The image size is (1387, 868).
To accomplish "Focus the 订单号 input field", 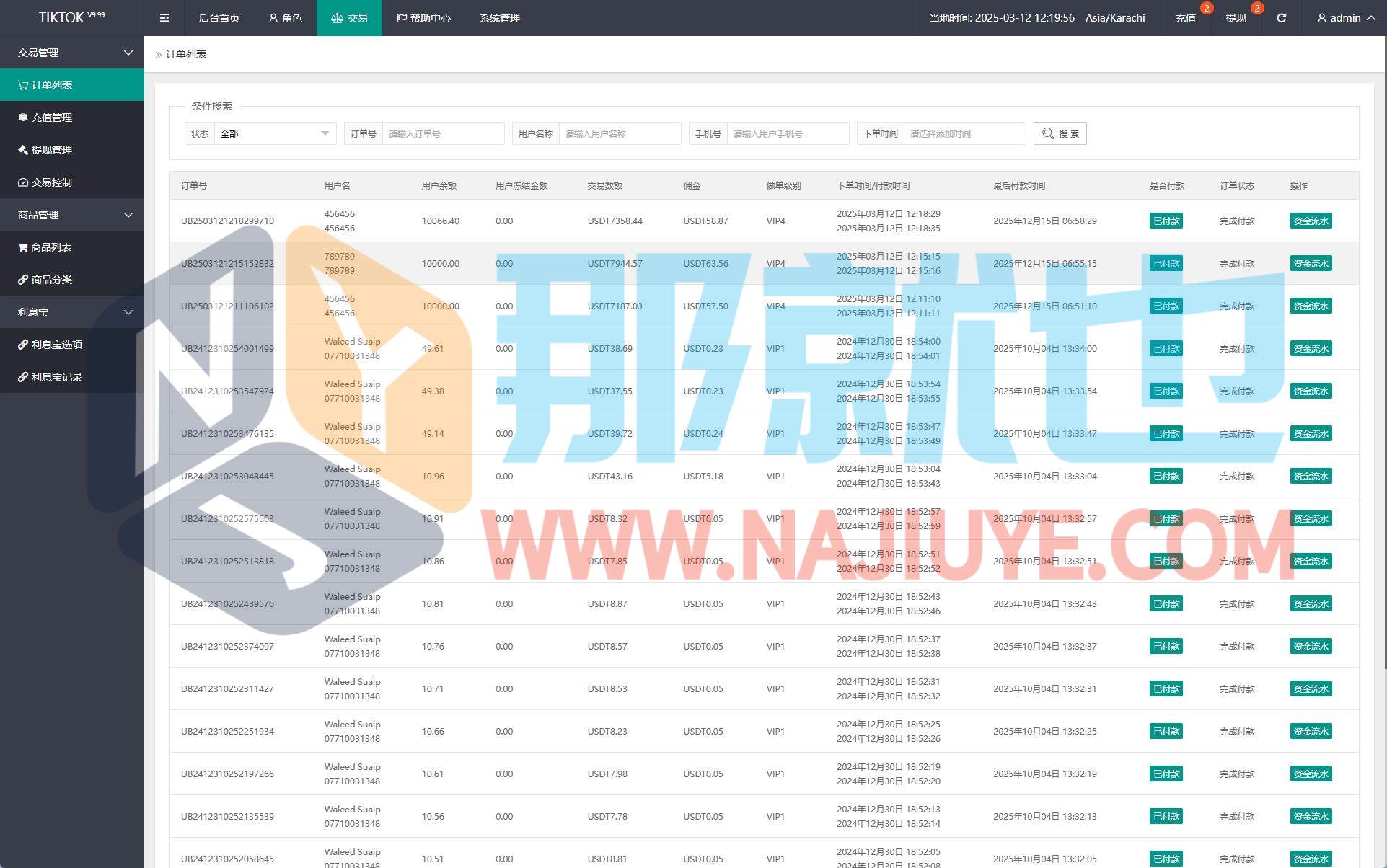I will 442,133.
